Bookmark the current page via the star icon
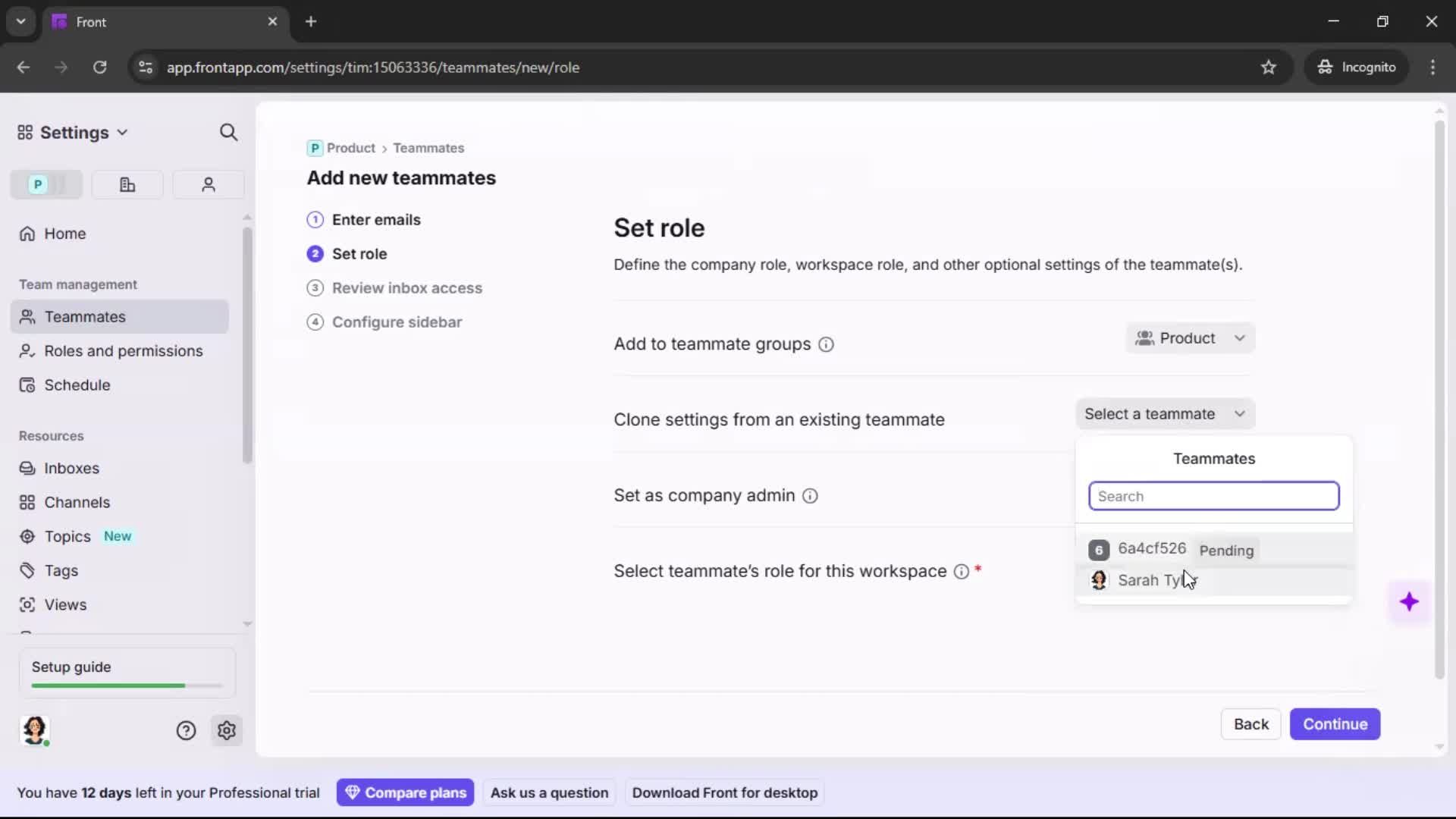Screen dimensions: 1456x819 (x=1269, y=67)
